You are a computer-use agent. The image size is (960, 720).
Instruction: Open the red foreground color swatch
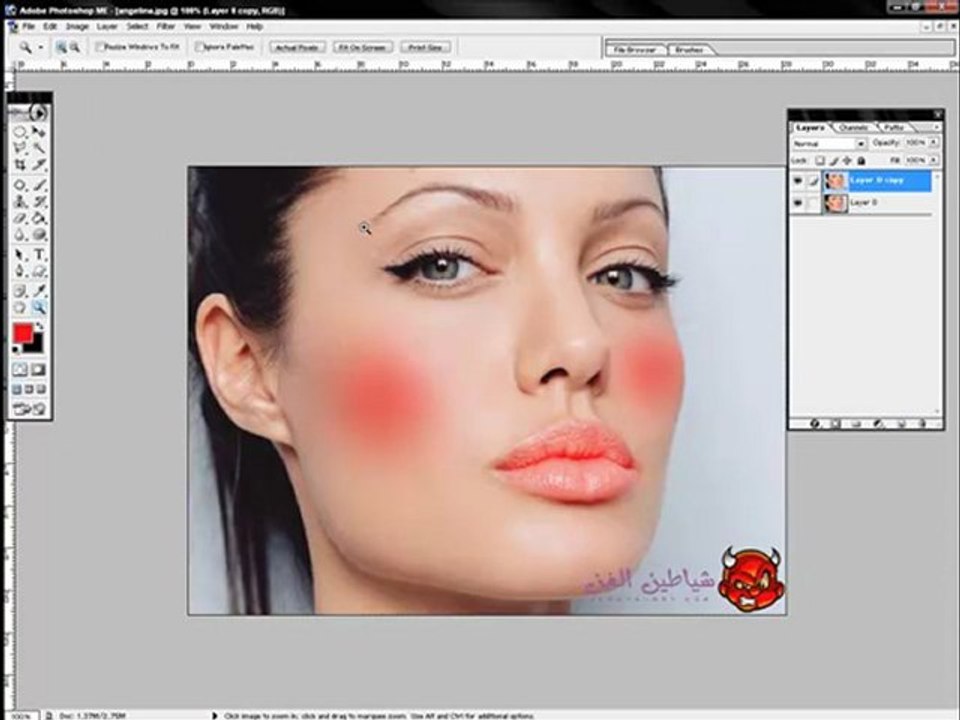(x=23, y=333)
